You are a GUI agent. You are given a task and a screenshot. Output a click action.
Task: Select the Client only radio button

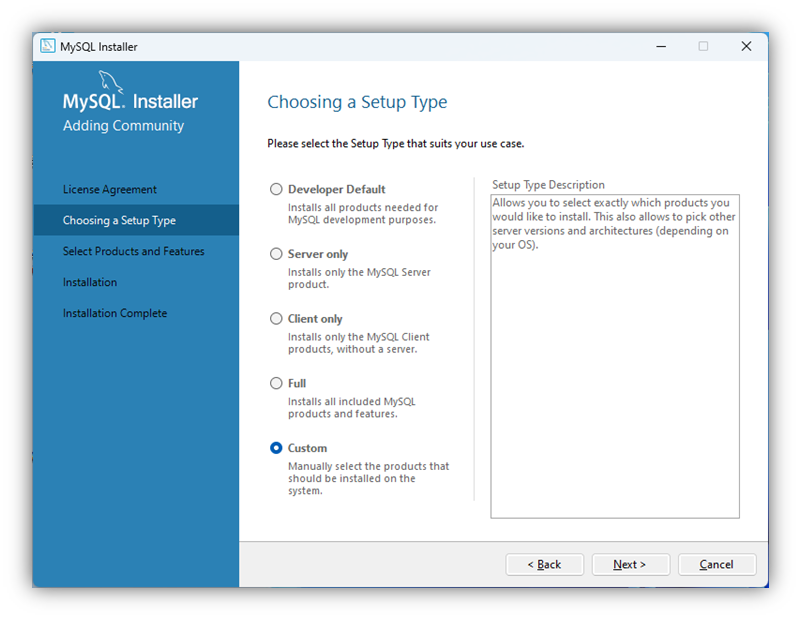(x=276, y=319)
